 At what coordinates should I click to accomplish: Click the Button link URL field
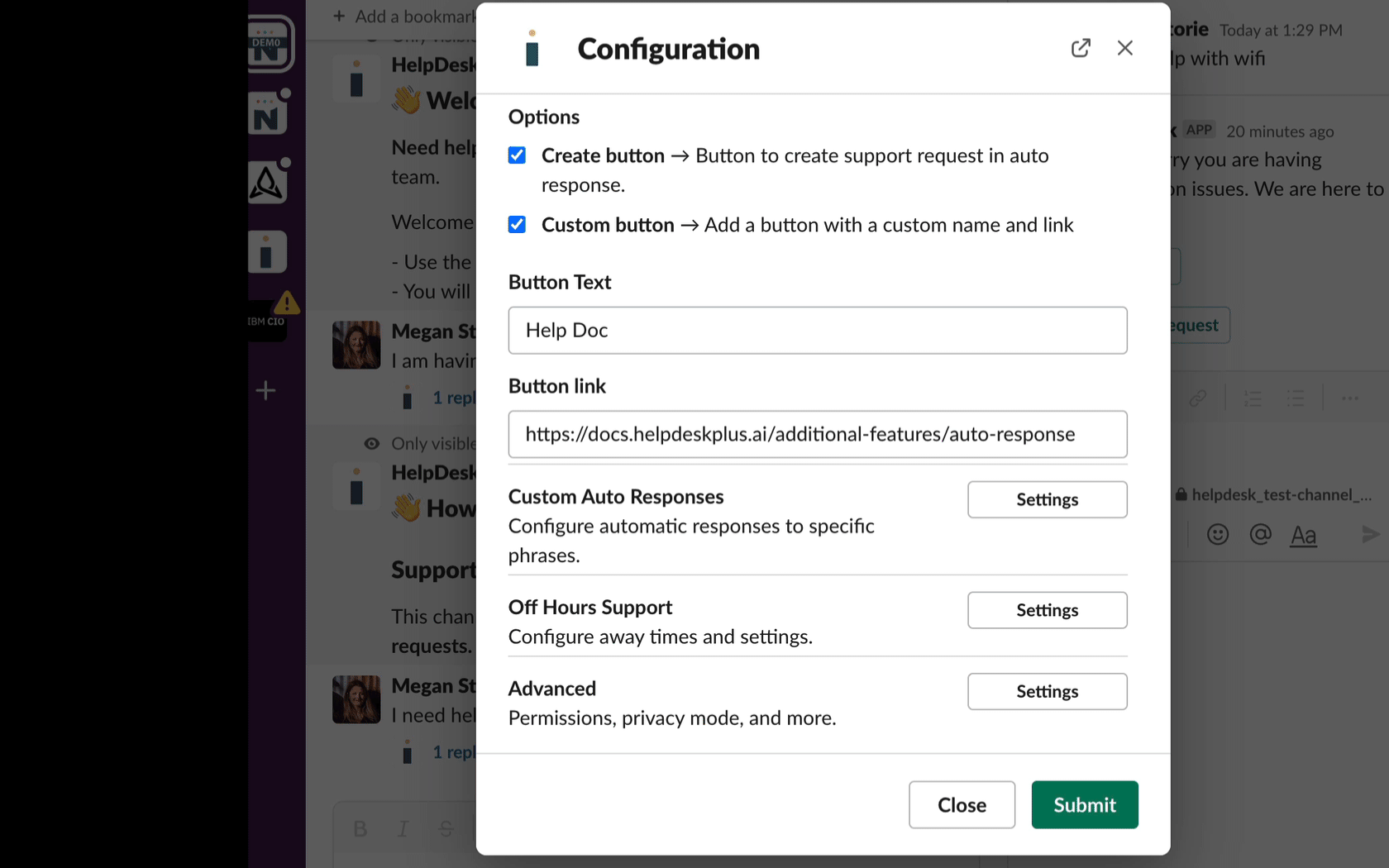818,435
